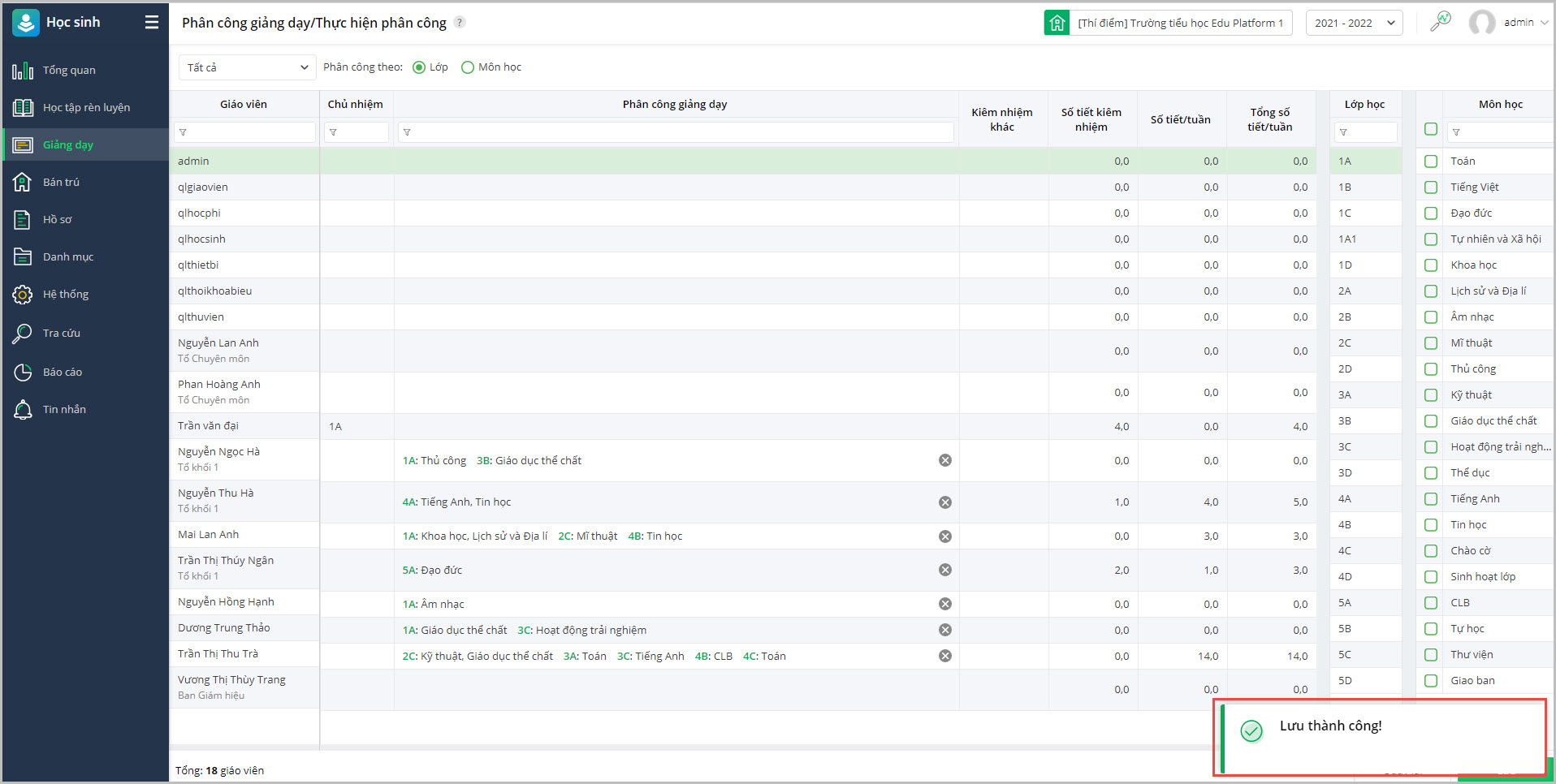Click the Tin nhắn bell icon

click(23, 410)
